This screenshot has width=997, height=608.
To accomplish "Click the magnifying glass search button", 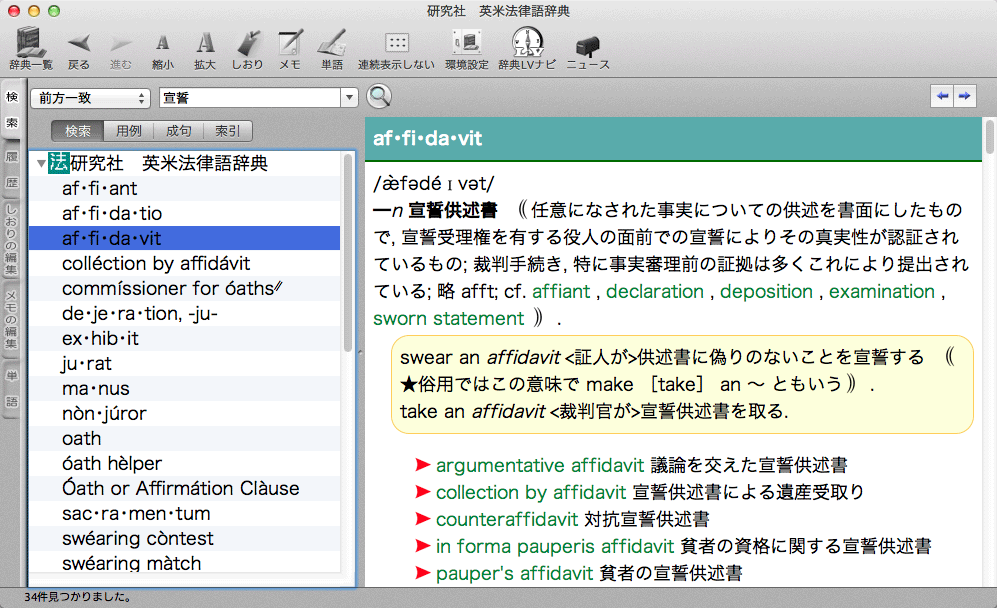I will point(379,97).
